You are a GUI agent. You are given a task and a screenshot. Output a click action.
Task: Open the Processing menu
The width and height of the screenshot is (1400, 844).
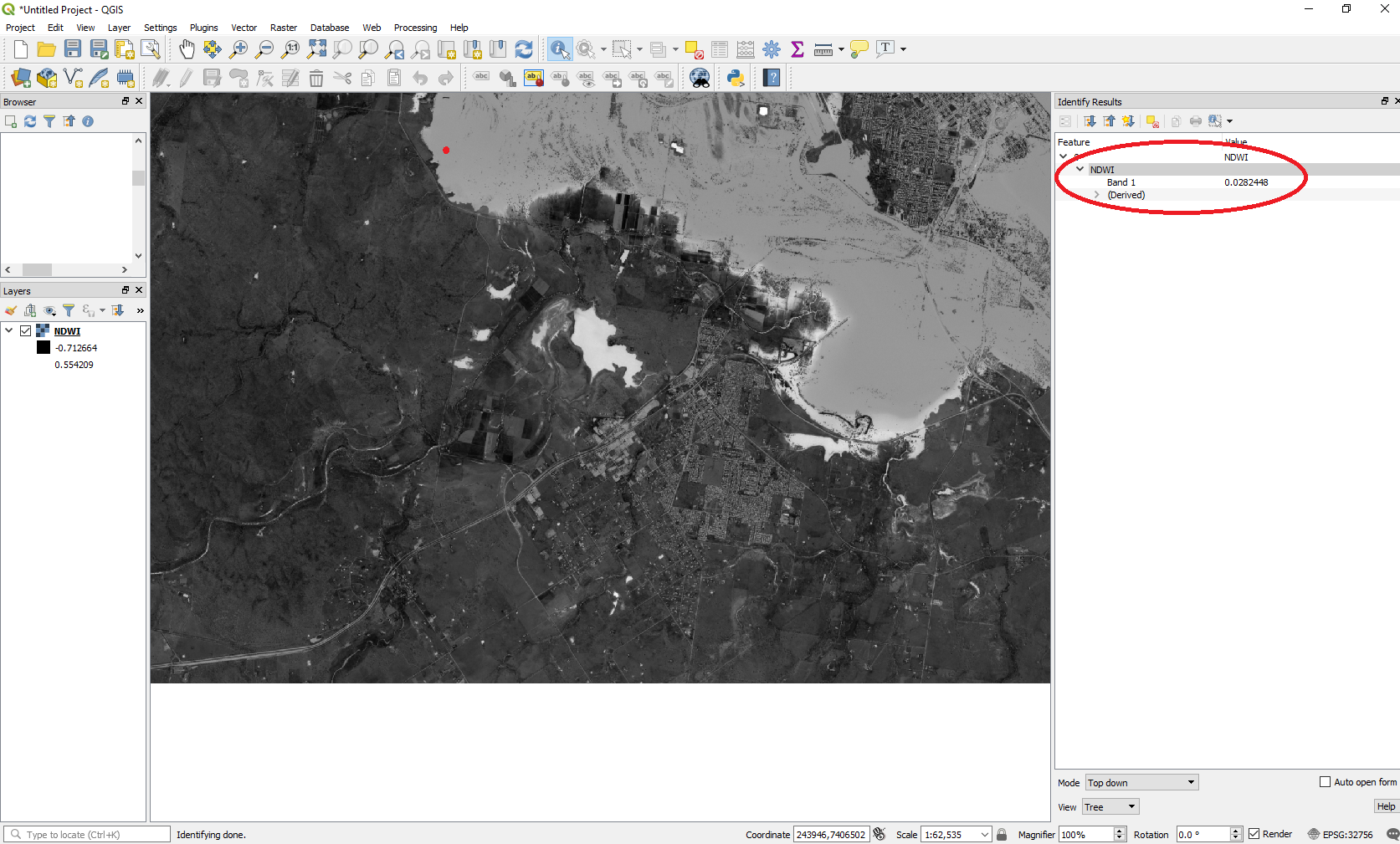(415, 28)
